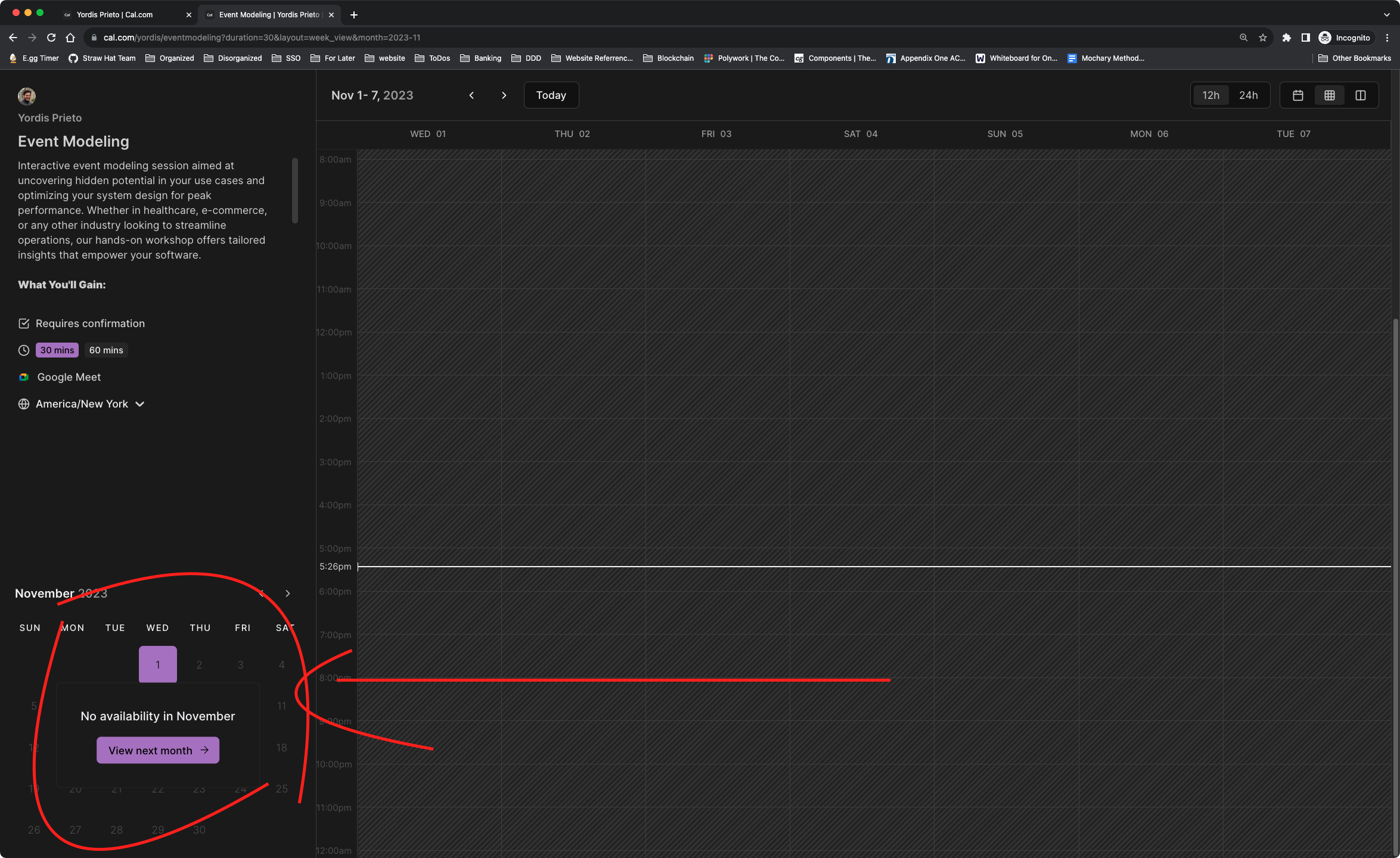Screen dimensions: 1400x858
Task: Go to previous week arrow
Action: pos(471,95)
